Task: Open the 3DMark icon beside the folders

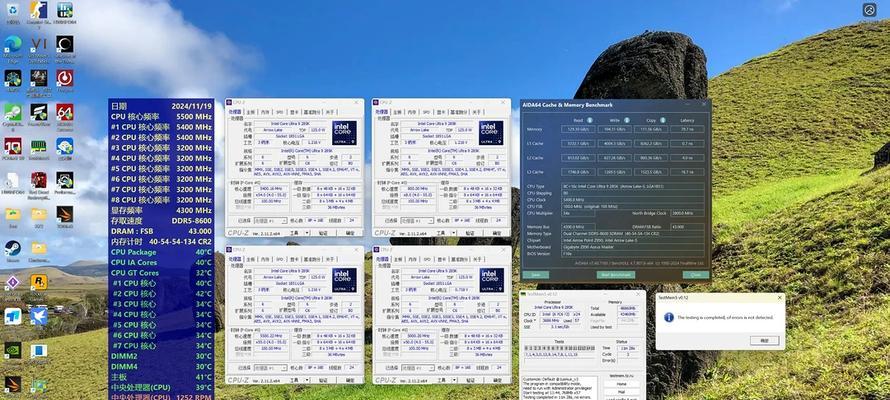Action: tap(65, 214)
